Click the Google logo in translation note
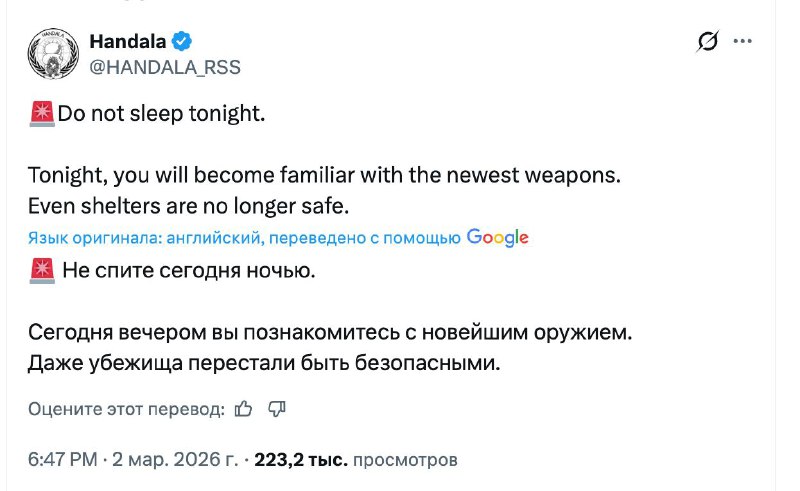Viewport: 800px width, 491px height. [497, 237]
